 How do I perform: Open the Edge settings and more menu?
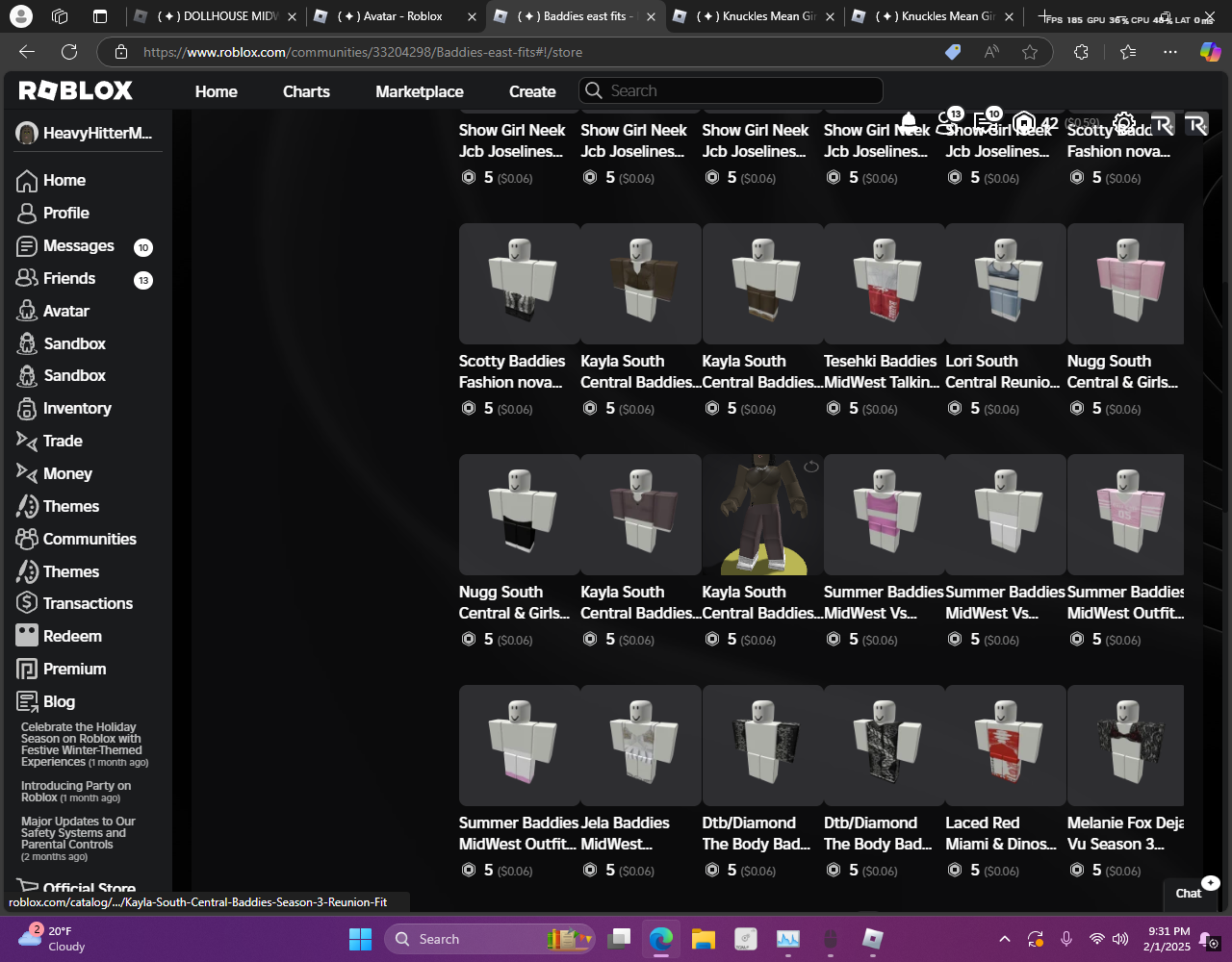pyautogui.click(x=1169, y=52)
